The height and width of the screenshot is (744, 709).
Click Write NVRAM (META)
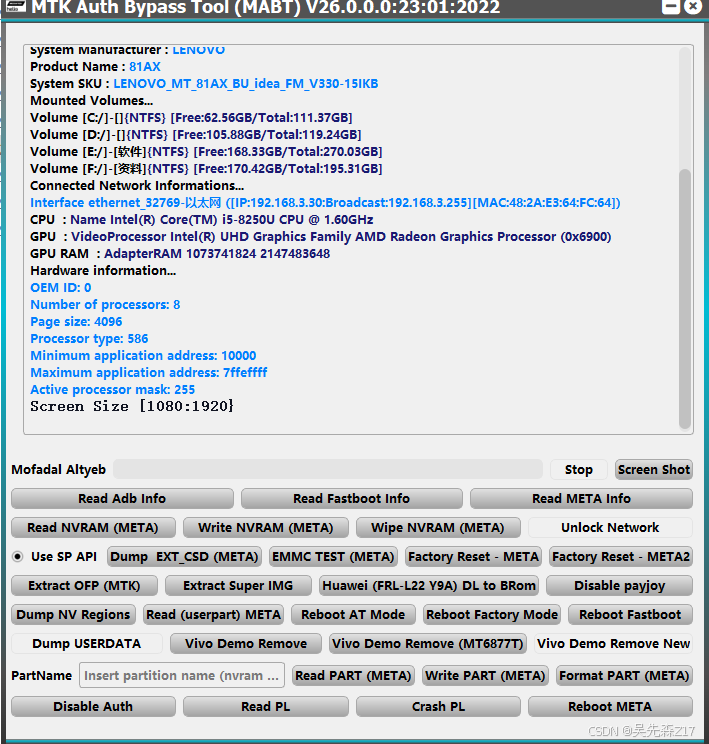click(x=266, y=527)
